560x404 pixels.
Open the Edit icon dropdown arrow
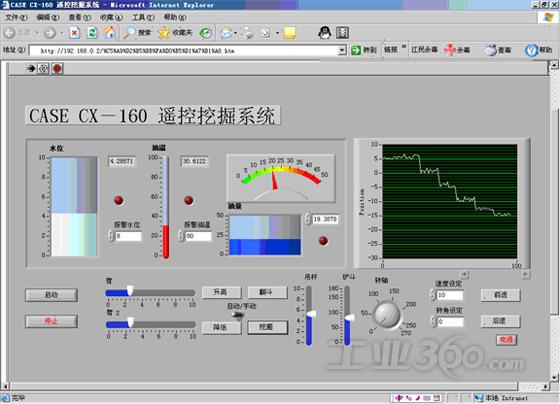coord(277,33)
